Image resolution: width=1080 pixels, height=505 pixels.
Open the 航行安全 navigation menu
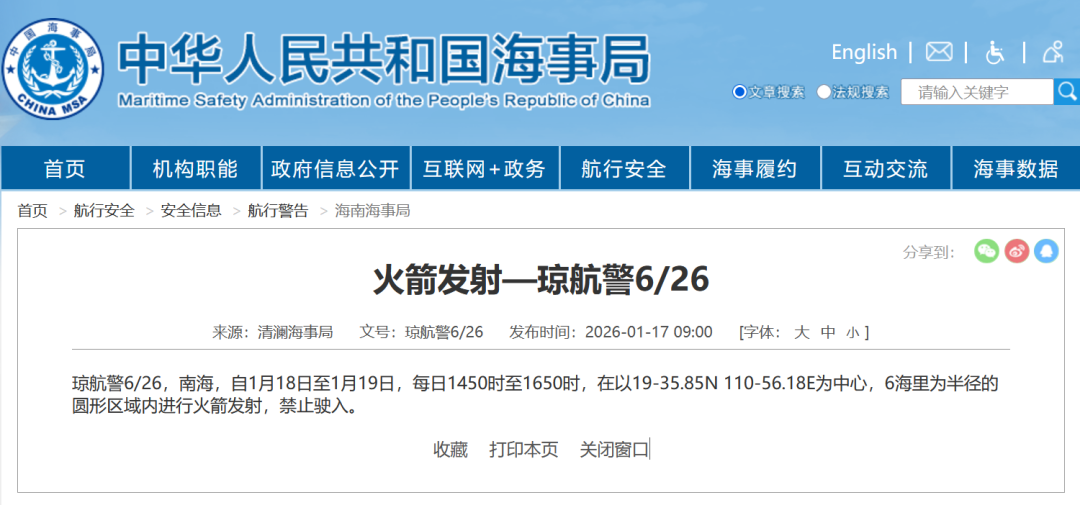pos(624,169)
